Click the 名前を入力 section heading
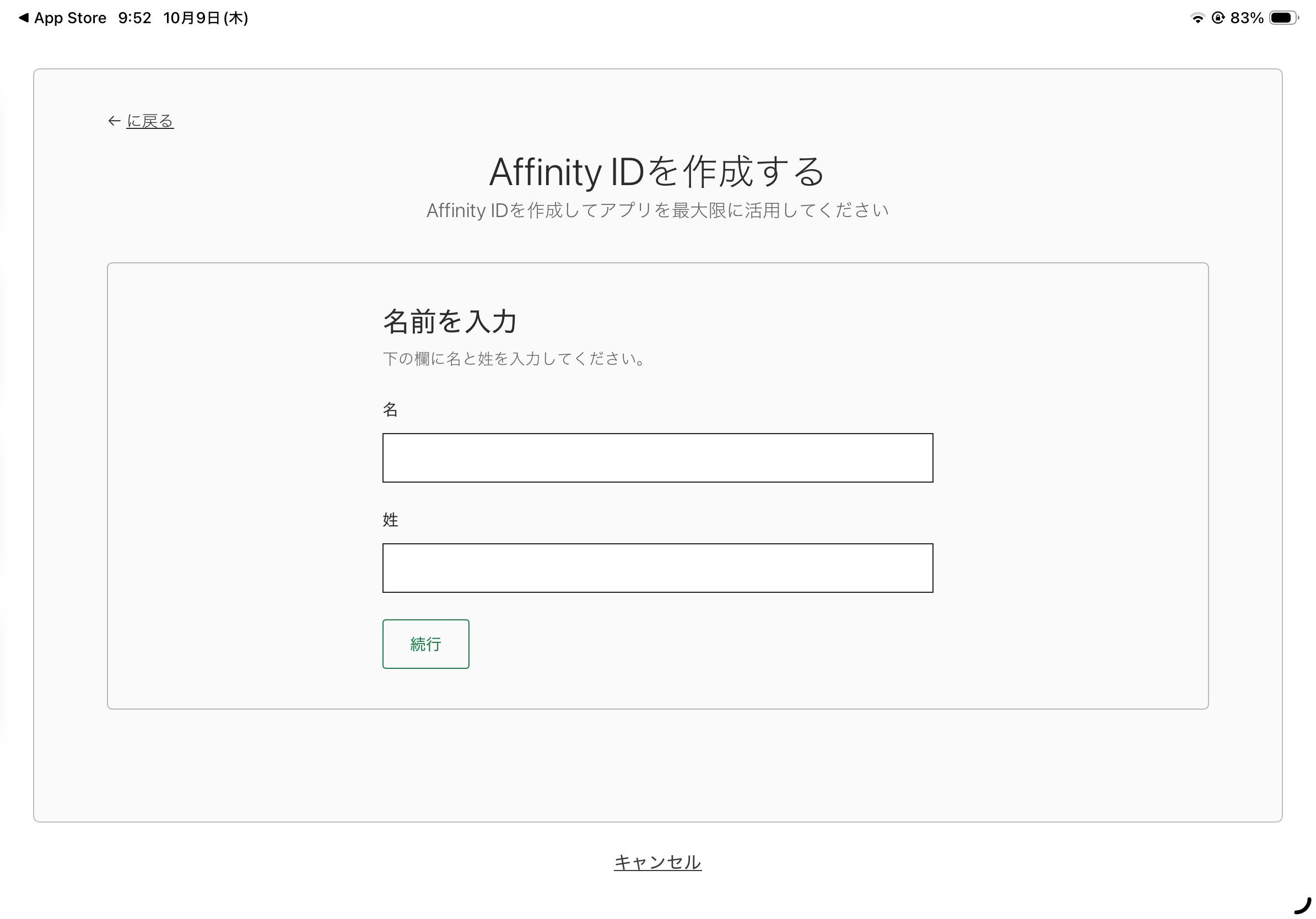Image resolution: width=1316 pixels, height=919 pixels. pos(450,321)
